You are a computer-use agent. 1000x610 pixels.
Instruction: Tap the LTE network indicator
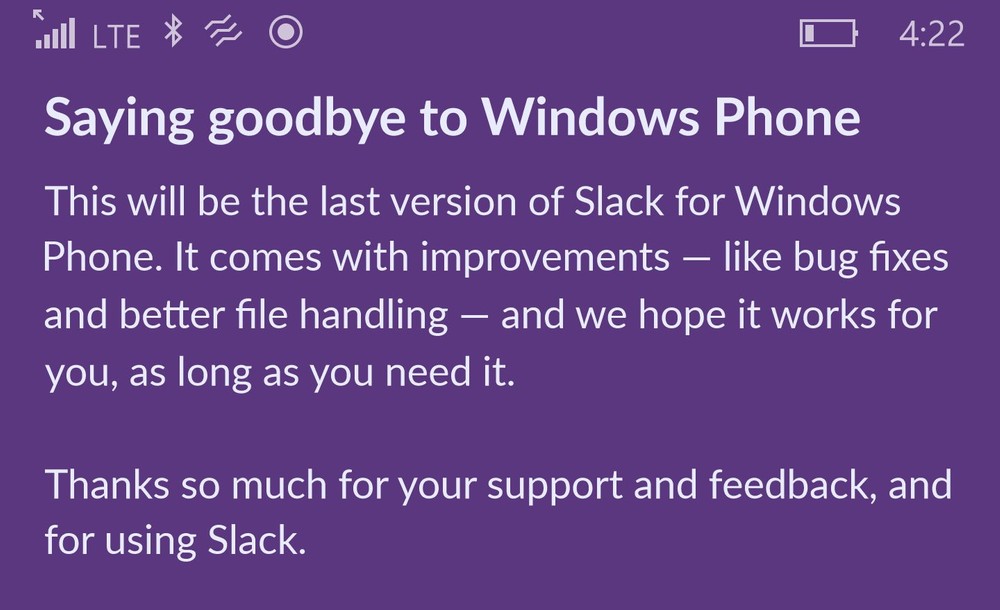[x=116, y=36]
